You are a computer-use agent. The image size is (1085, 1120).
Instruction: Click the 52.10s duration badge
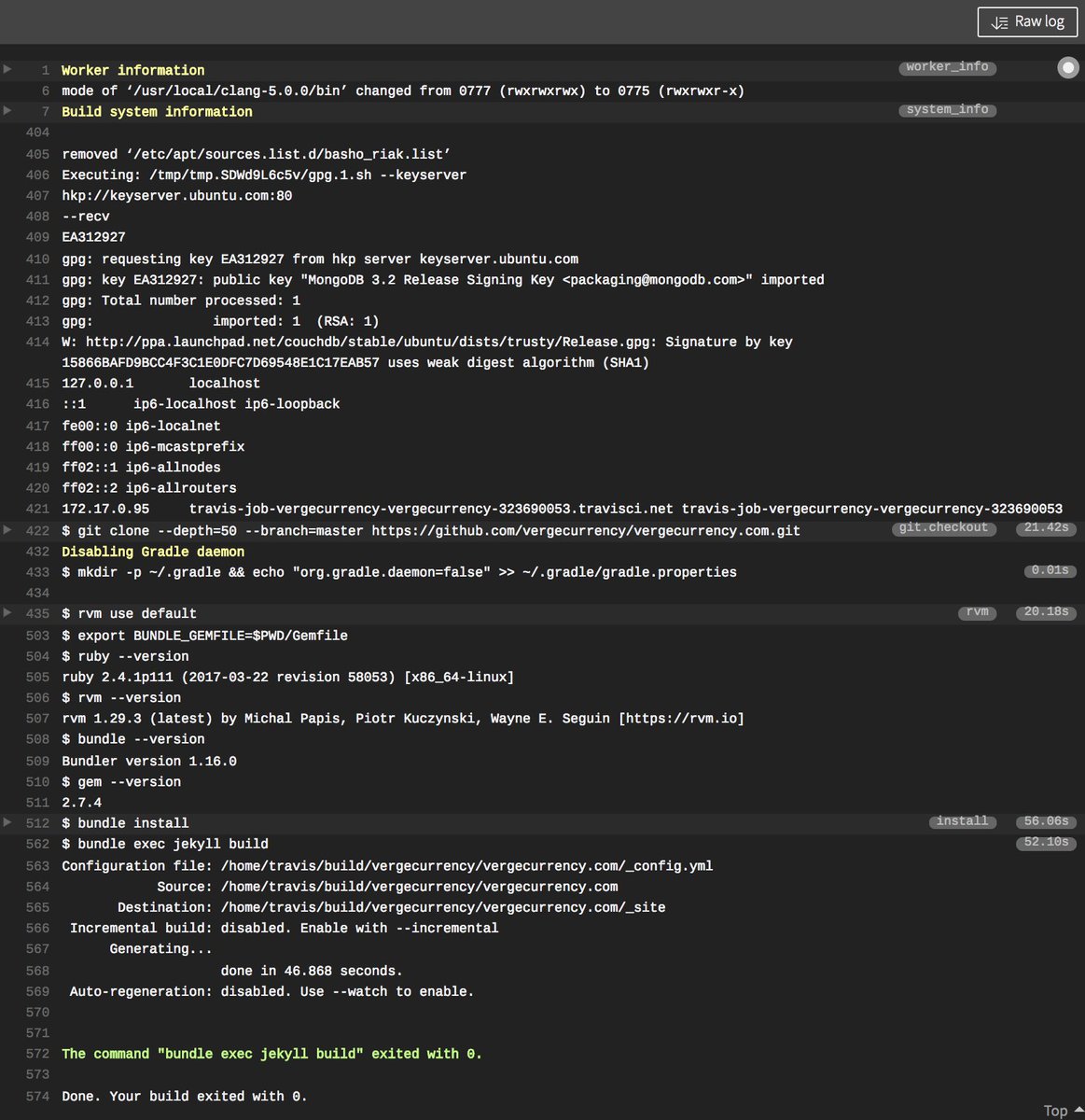pyautogui.click(x=1046, y=842)
